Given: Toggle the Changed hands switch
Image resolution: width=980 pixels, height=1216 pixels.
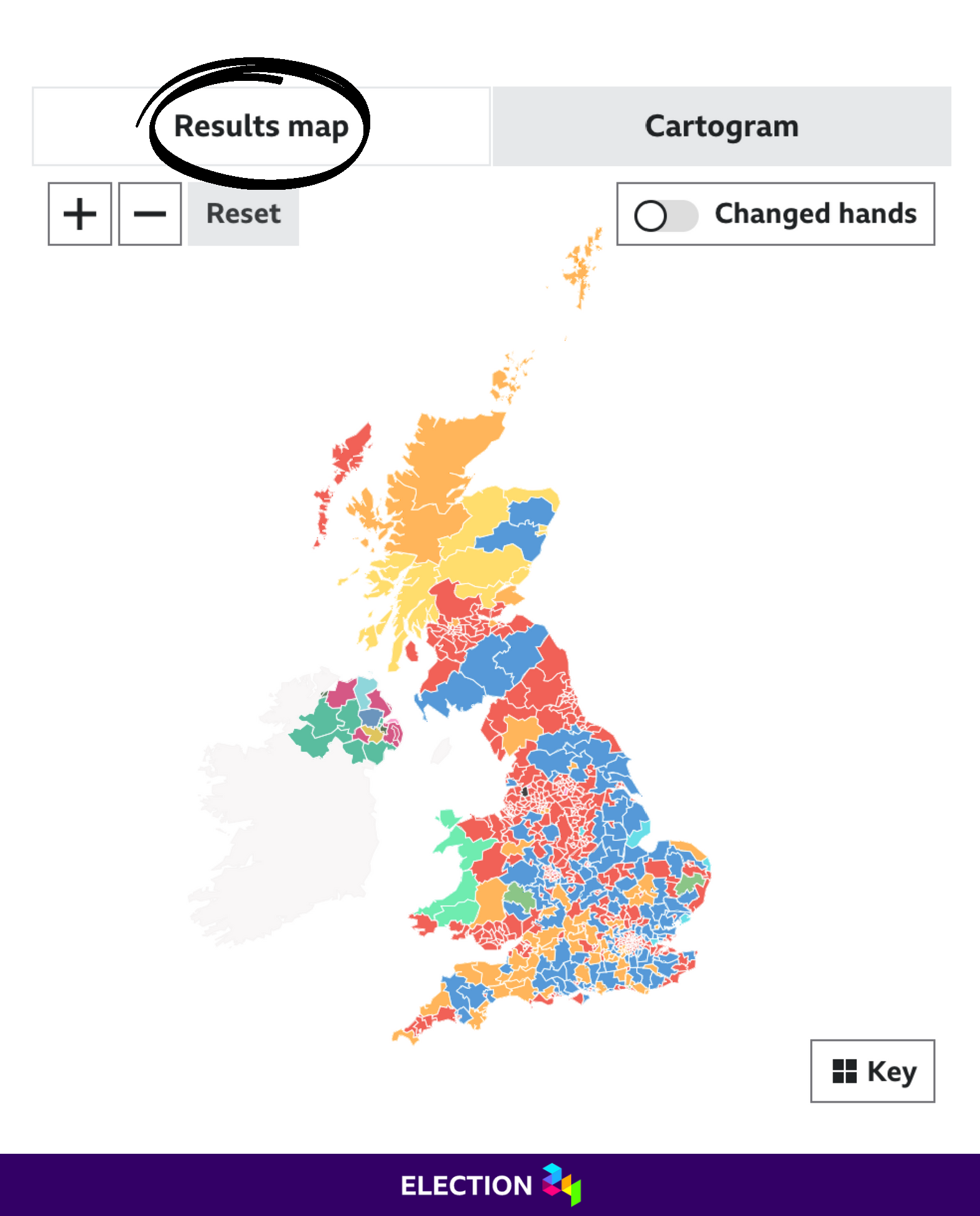Looking at the screenshot, I should click(665, 215).
